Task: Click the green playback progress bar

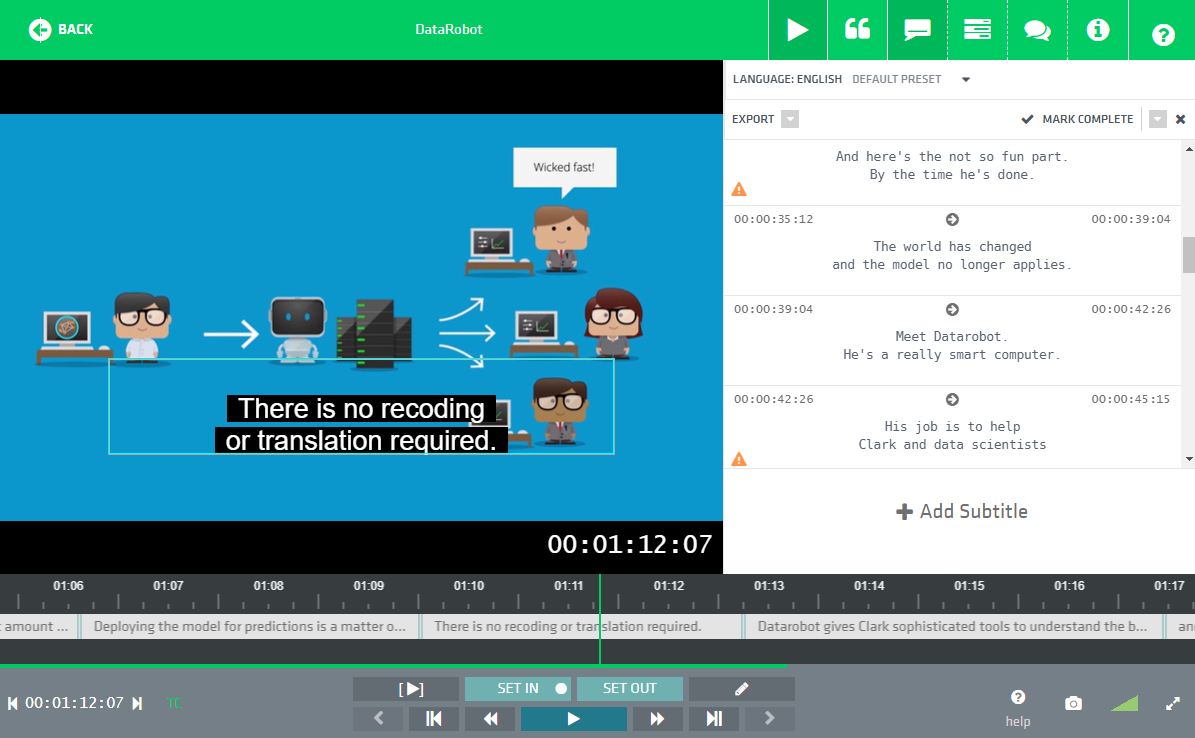Action: pyautogui.click(x=393, y=666)
